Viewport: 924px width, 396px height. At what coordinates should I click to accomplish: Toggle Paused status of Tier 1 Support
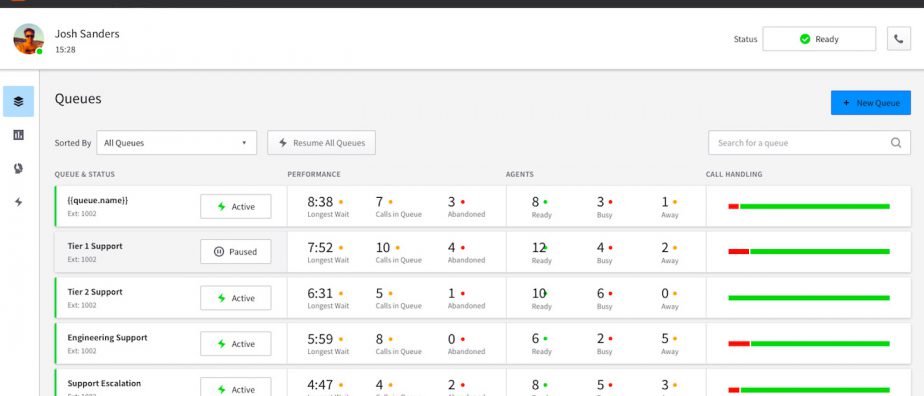[236, 252]
